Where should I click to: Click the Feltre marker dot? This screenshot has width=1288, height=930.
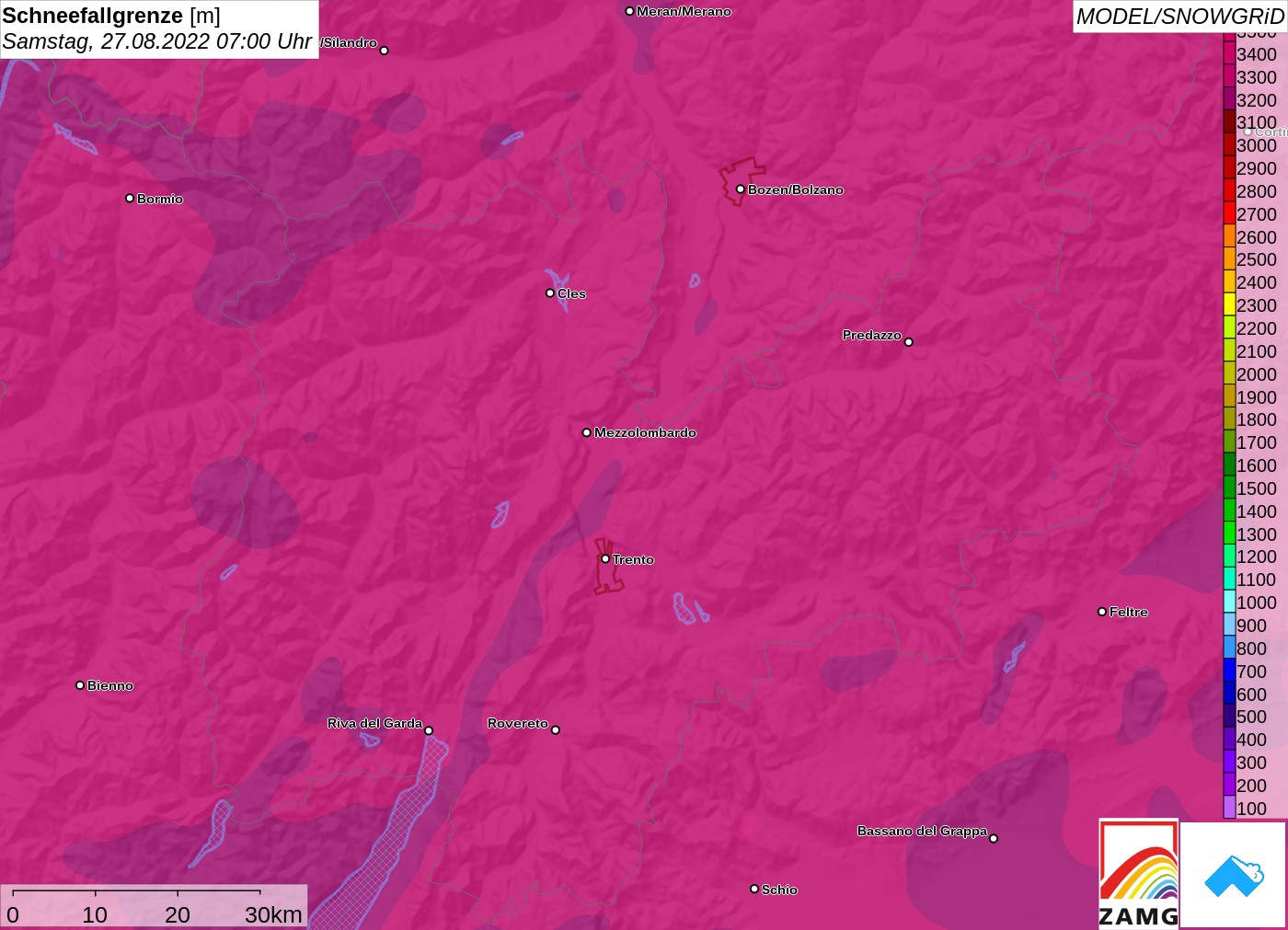pyautogui.click(x=1102, y=612)
